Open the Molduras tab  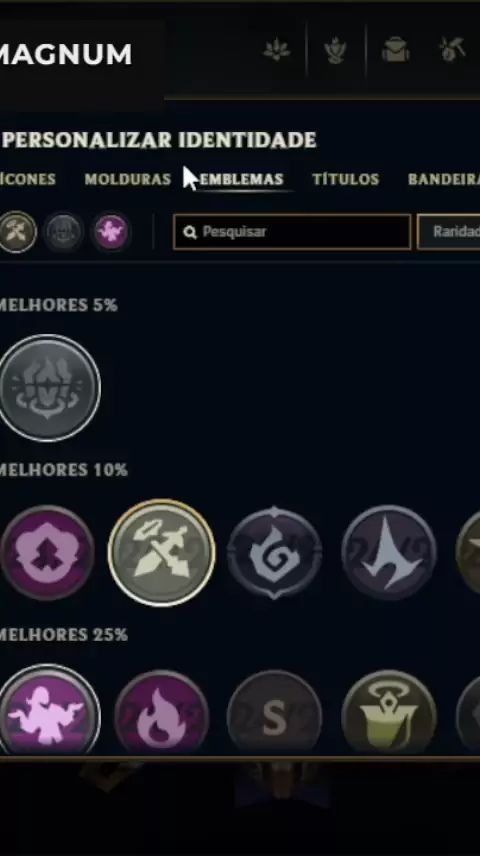coord(128,179)
